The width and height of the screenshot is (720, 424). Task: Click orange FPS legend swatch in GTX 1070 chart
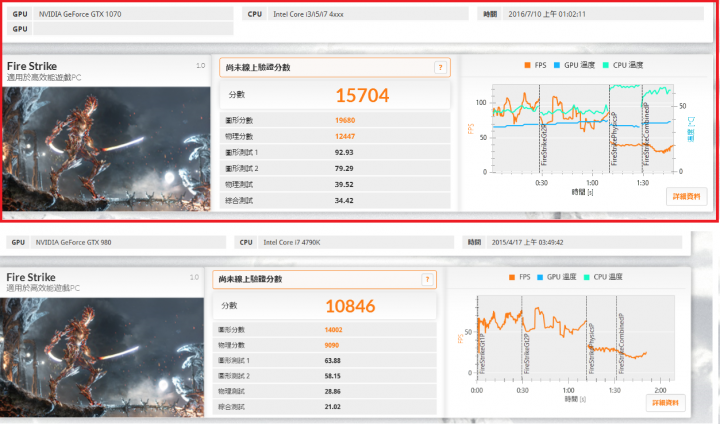[x=527, y=65]
